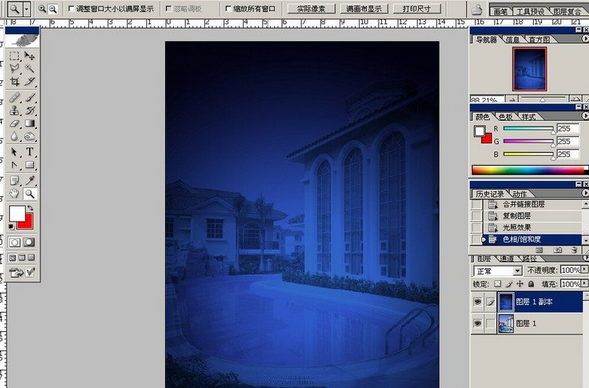Screen dimensions: 589x388
Task: Enable 调整窗口大小以满屏显示 checkbox
Action: [x=71, y=8]
